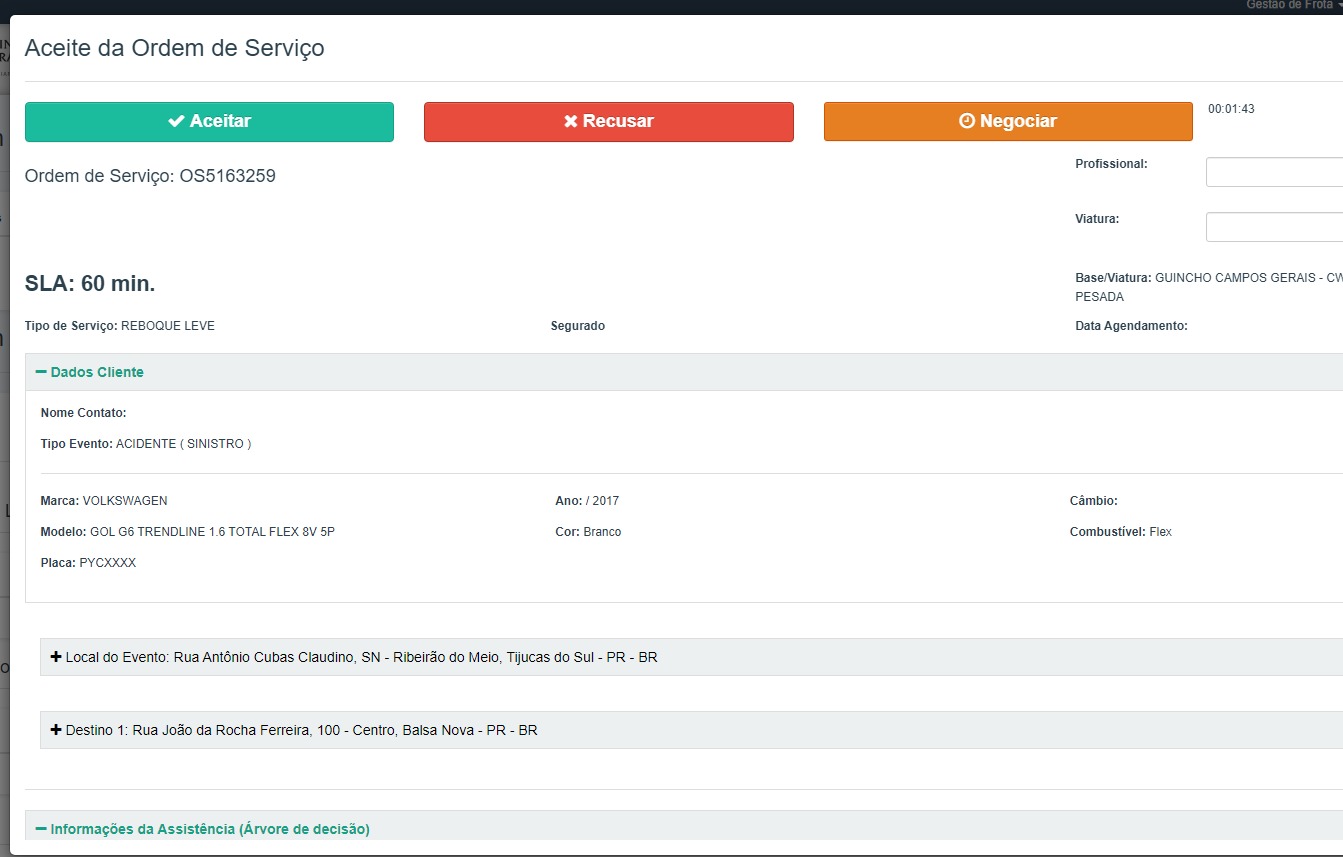Click the Profissional input field
Screen dimensions: 1343x857
[x=1274, y=172]
